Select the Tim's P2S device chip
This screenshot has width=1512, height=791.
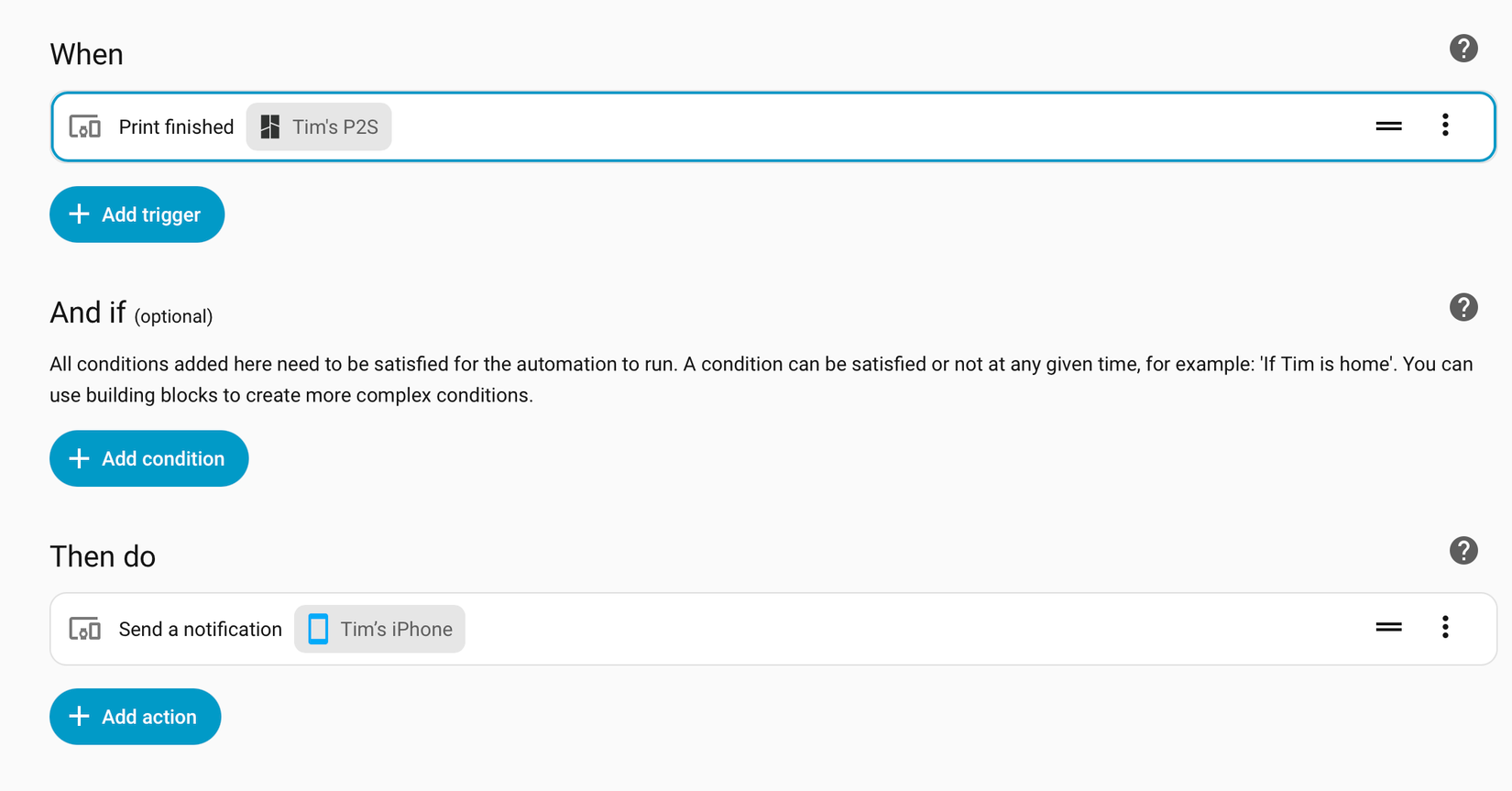click(x=318, y=126)
